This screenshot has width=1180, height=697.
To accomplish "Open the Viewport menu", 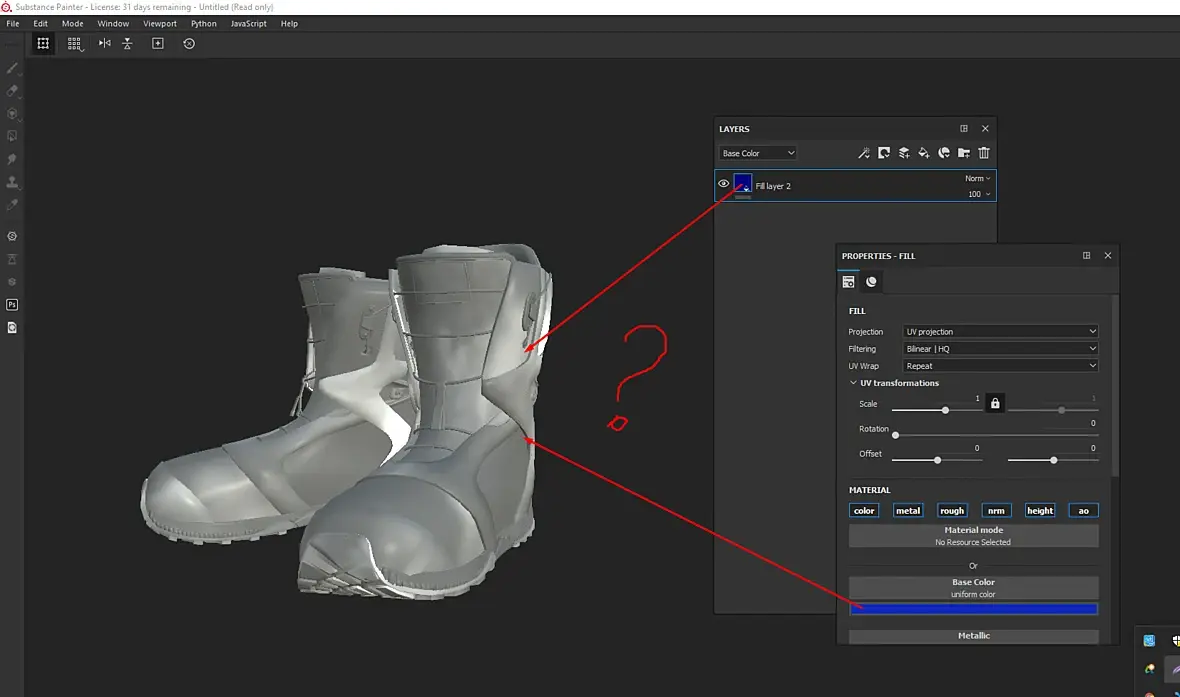I will tap(160, 23).
